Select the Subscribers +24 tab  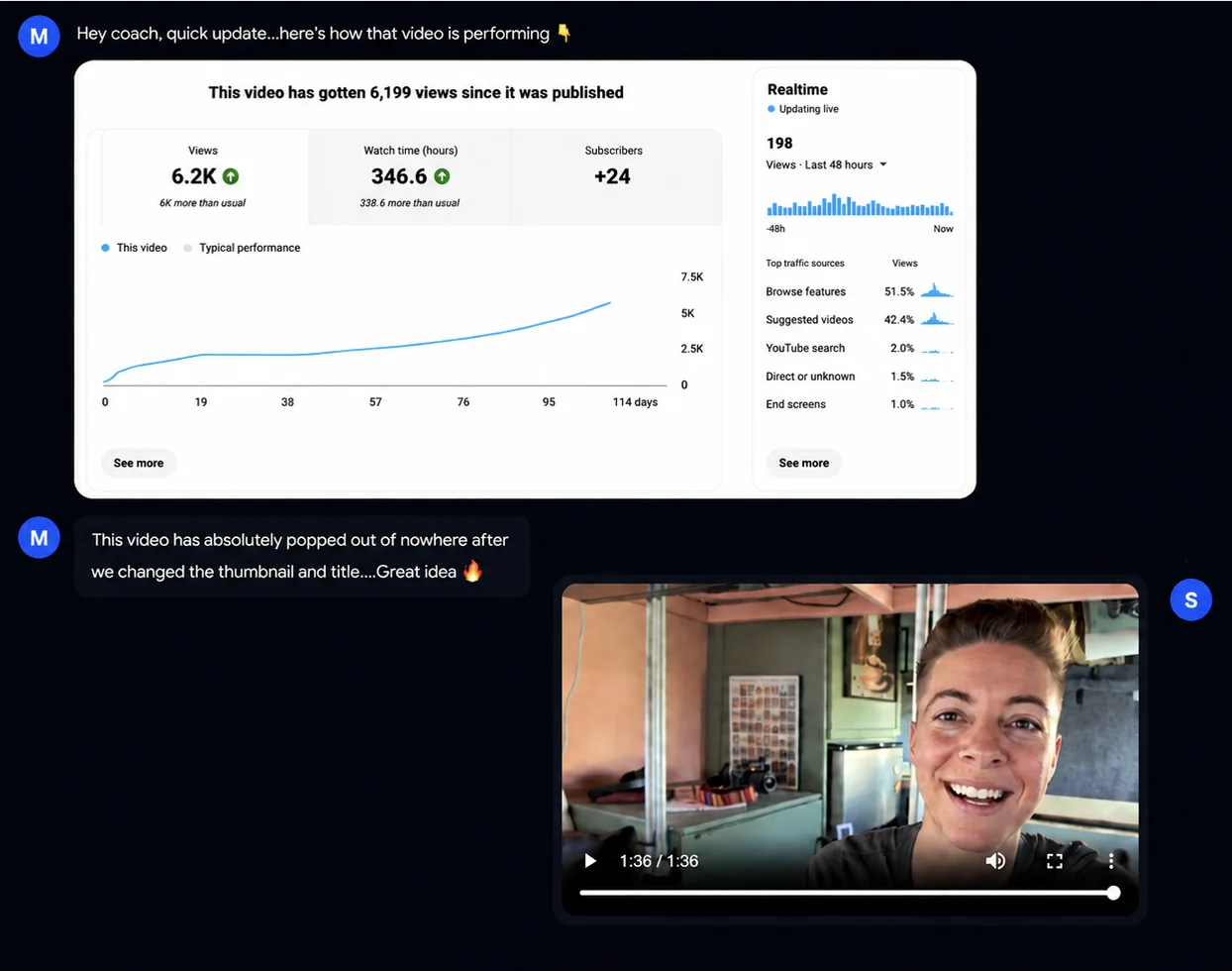tap(614, 177)
